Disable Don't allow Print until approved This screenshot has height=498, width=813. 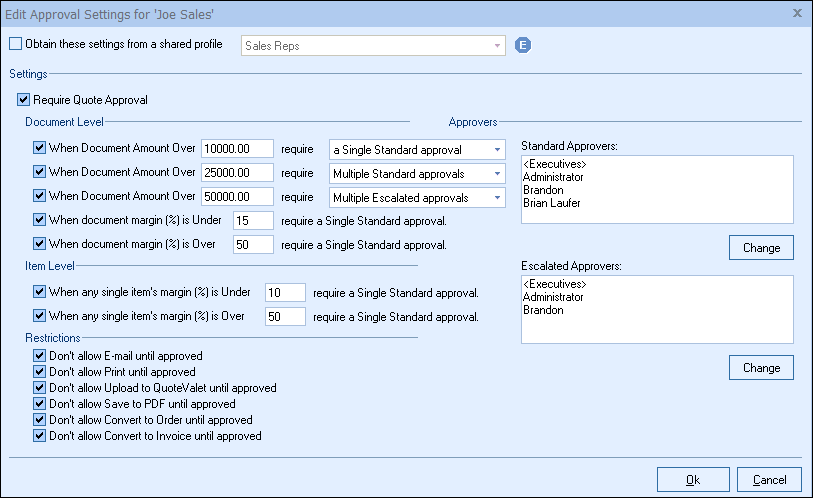pyautogui.click(x=40, y=372)
